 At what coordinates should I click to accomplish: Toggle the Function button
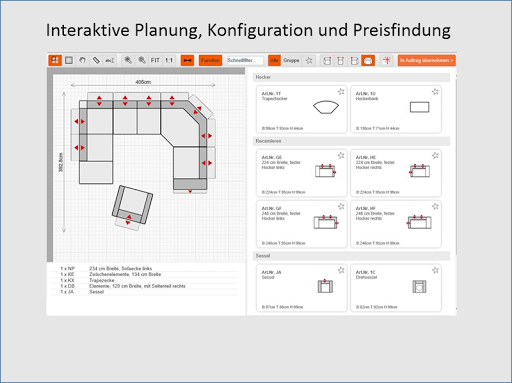pos(210,60)
